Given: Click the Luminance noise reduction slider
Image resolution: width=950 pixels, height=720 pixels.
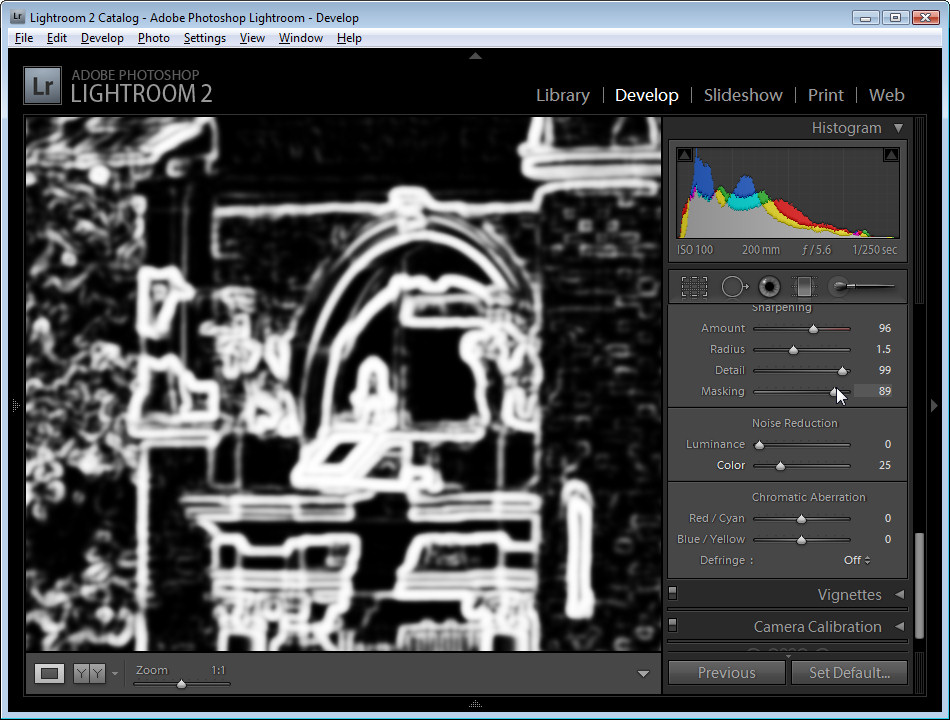Looking at the screenshot, I should tap(802, 445).
